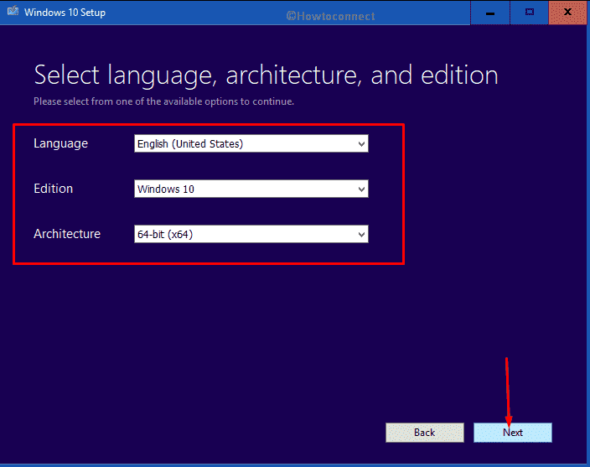Image resolution: width=590 pixels, height=467 pixels.
Task: Click the Windows 10 Setup title icon
Action: [13, 11]
